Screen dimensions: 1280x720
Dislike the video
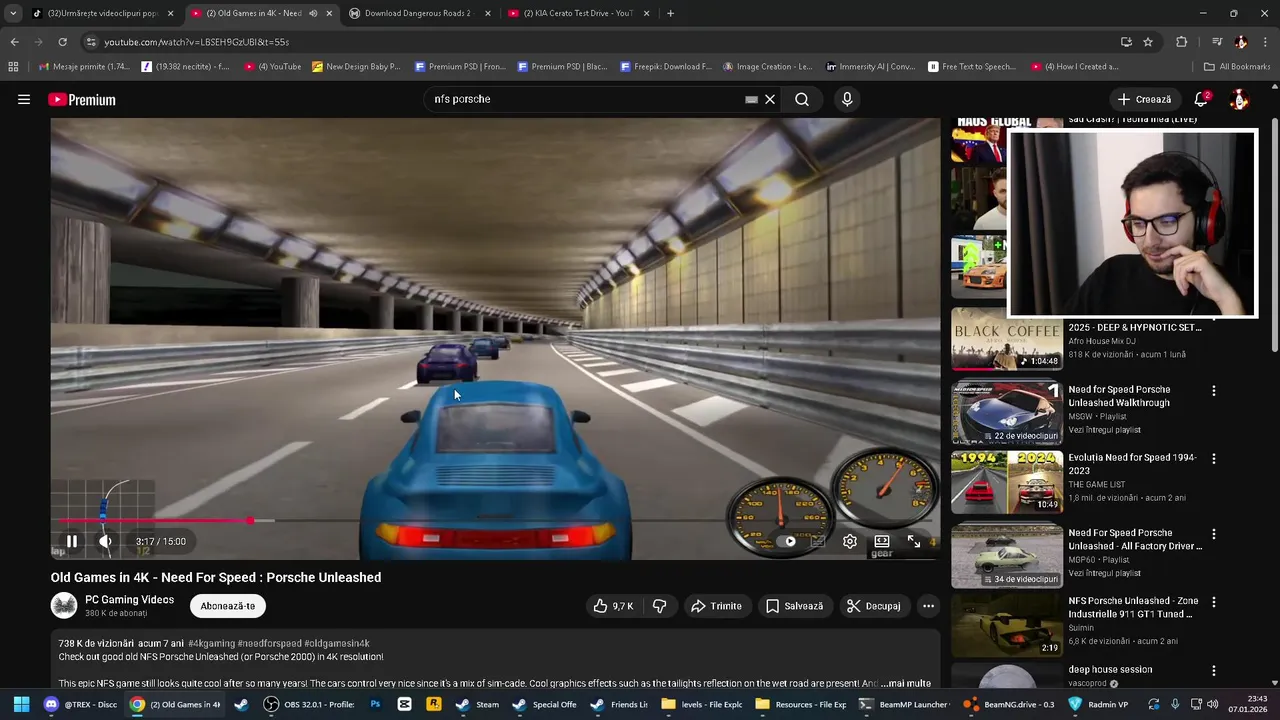pyautogui.click(x=659, y=606)
